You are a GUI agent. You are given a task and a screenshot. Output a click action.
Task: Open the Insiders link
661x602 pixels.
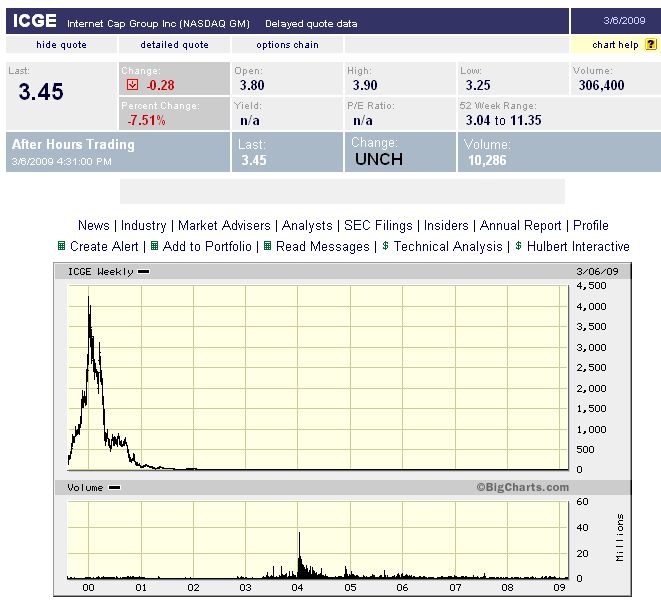click(x=446, y=226)
